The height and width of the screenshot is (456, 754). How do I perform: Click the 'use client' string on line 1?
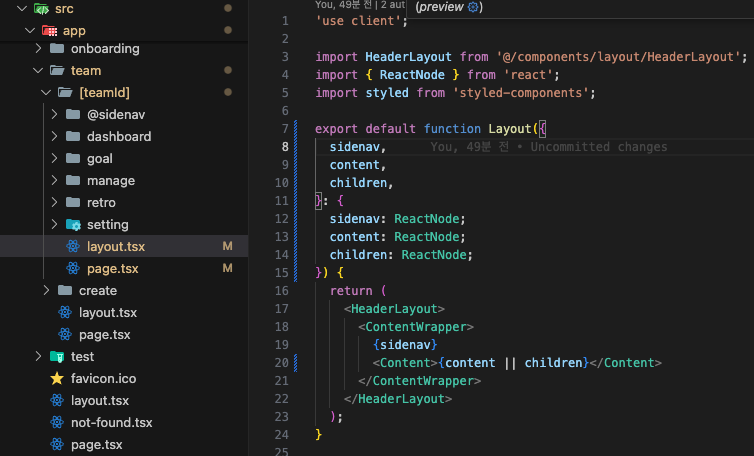(358, 21)
